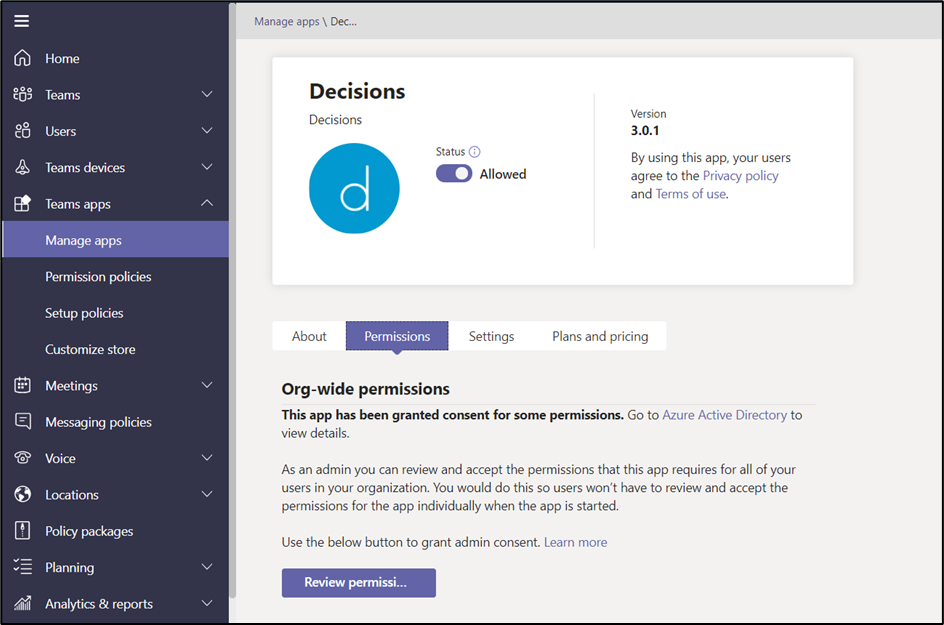The image size is (944, 625).
Task: Click the Analytics & reports chart icon
Action: [22, 603]
